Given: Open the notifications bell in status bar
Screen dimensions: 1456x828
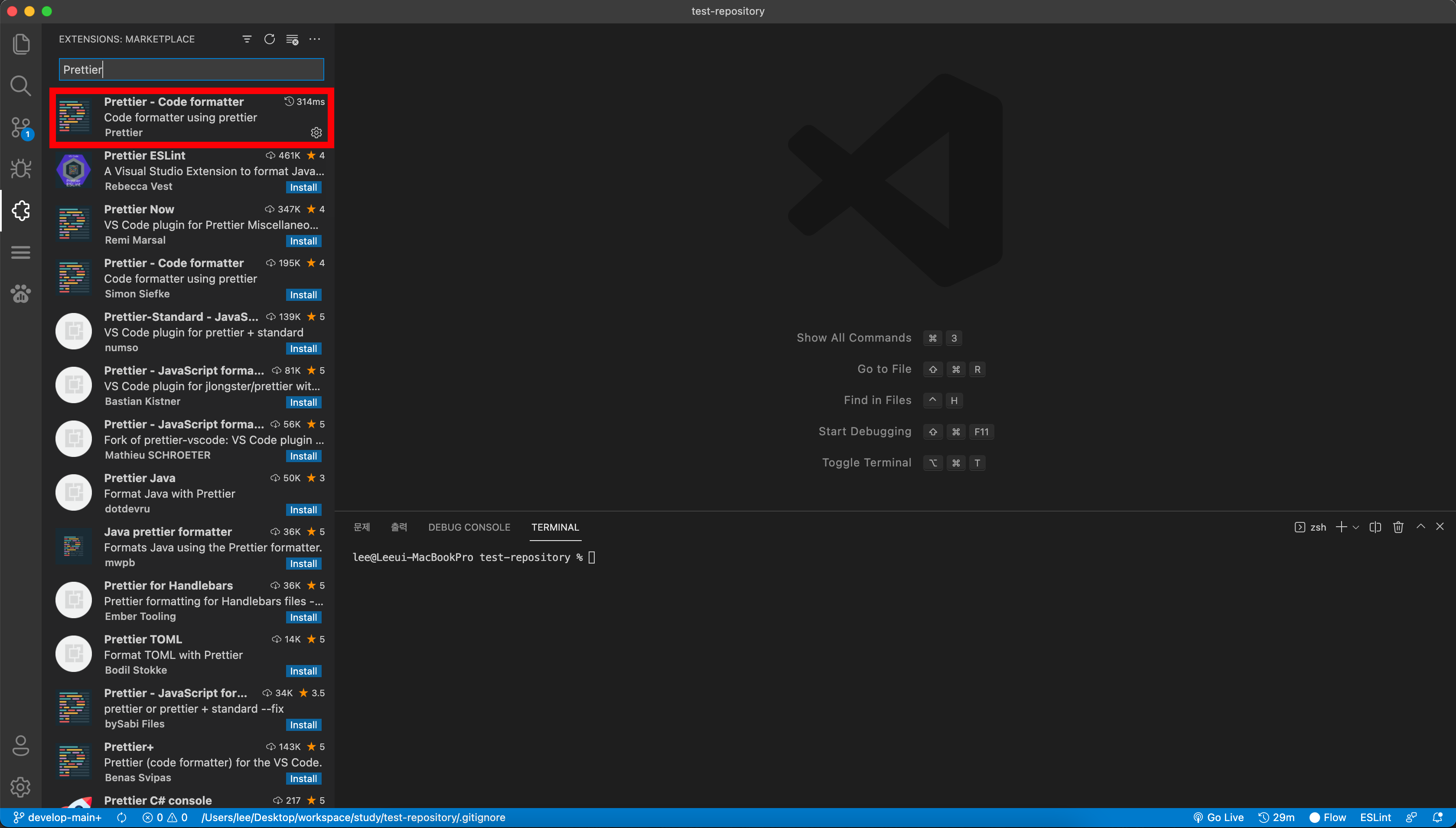Looking at the screenshot, I should tap(1438, 817).
